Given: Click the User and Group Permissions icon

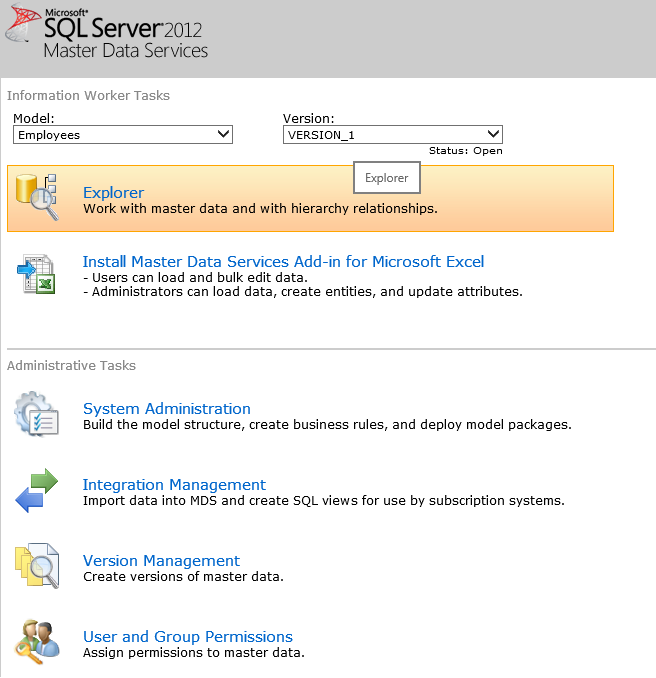Looking at the screenshot, I should click(x=37, y=642).
